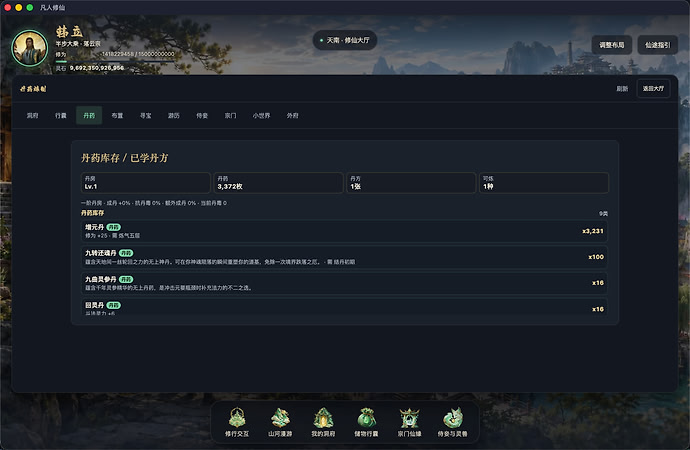
Task: Click the 丹药炼制 panel title
Action: (33, 89)
